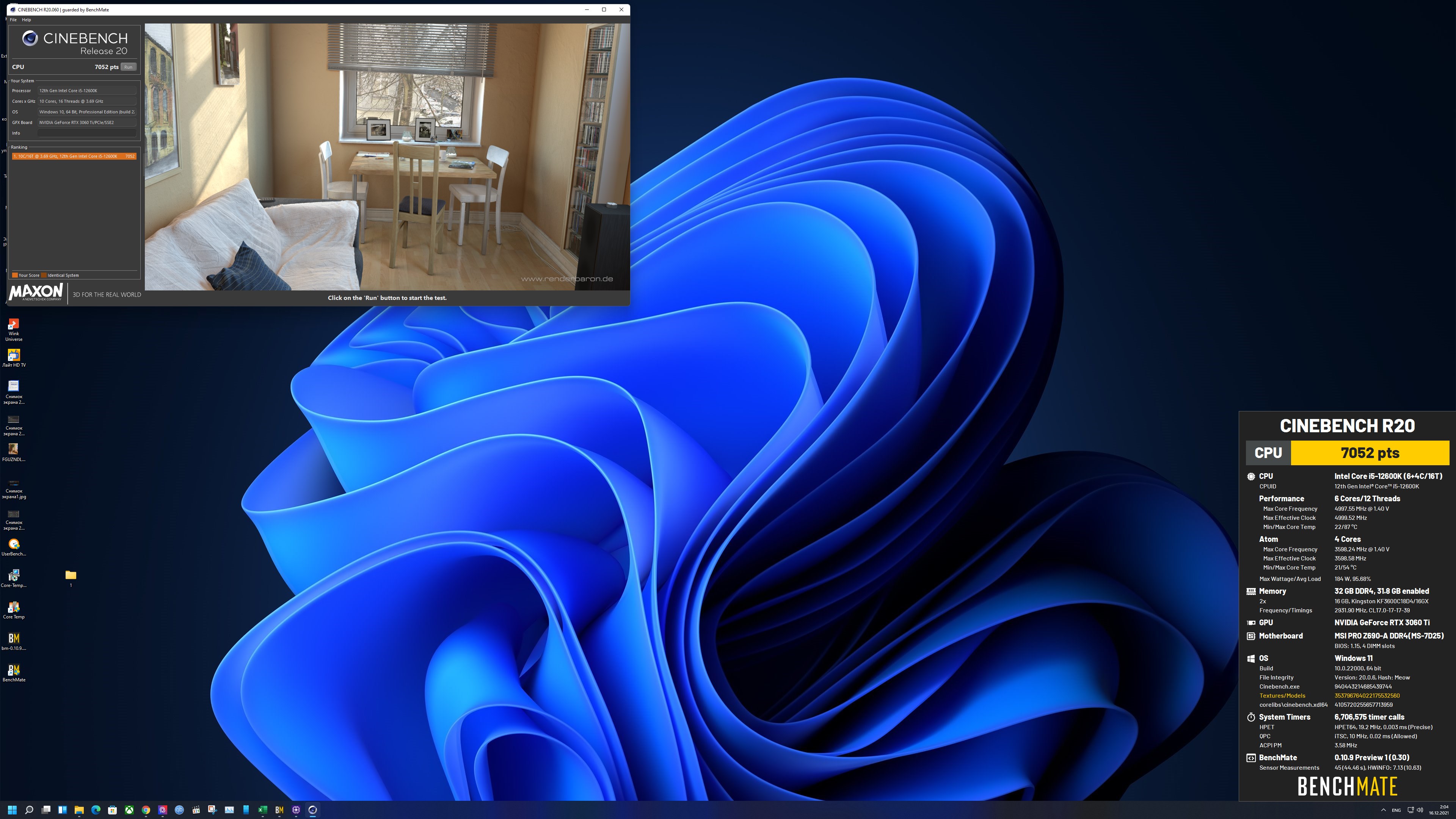Switch to Google Chrome in the taskbar
Screen dimensions: 1456x819
(x=146, y=810)
